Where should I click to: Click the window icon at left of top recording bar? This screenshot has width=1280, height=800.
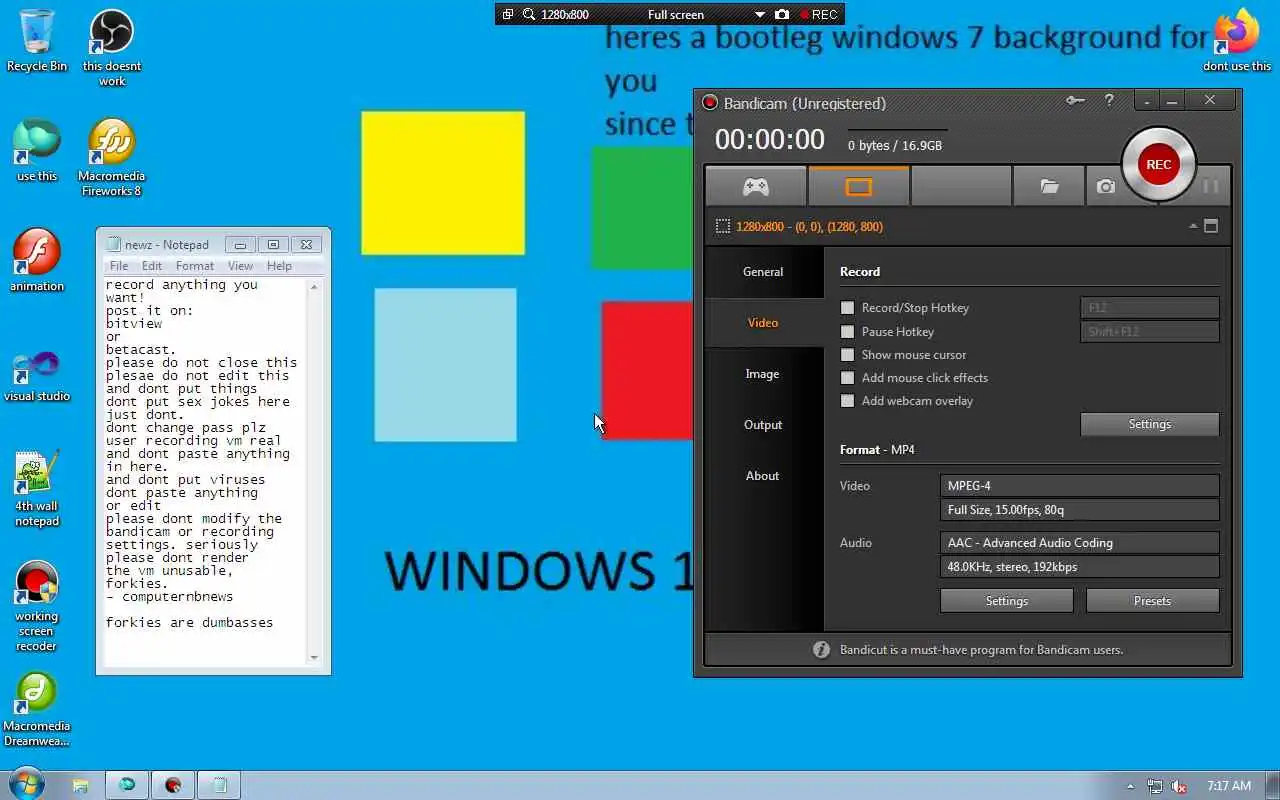click(x=508, y=14)
